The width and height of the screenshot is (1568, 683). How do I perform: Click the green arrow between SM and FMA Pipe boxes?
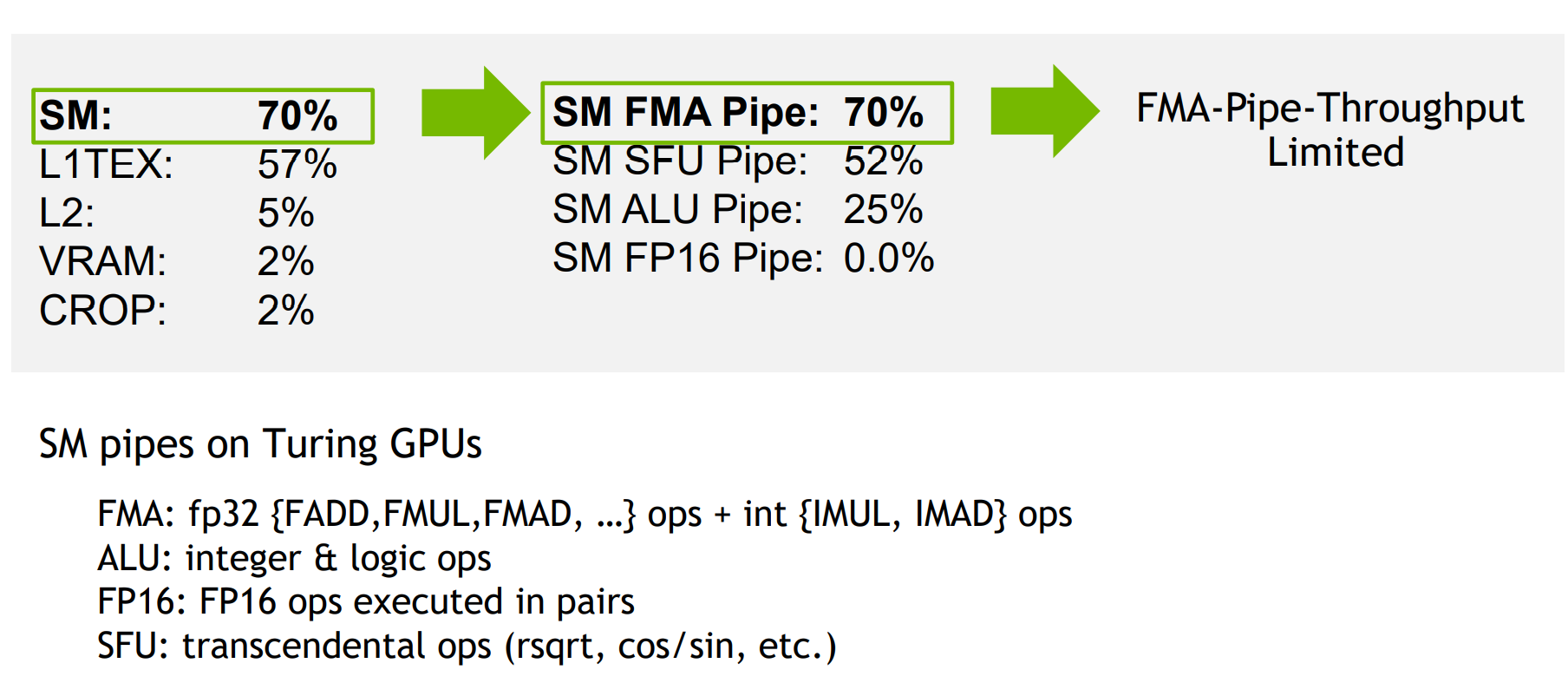pos(474,113)
